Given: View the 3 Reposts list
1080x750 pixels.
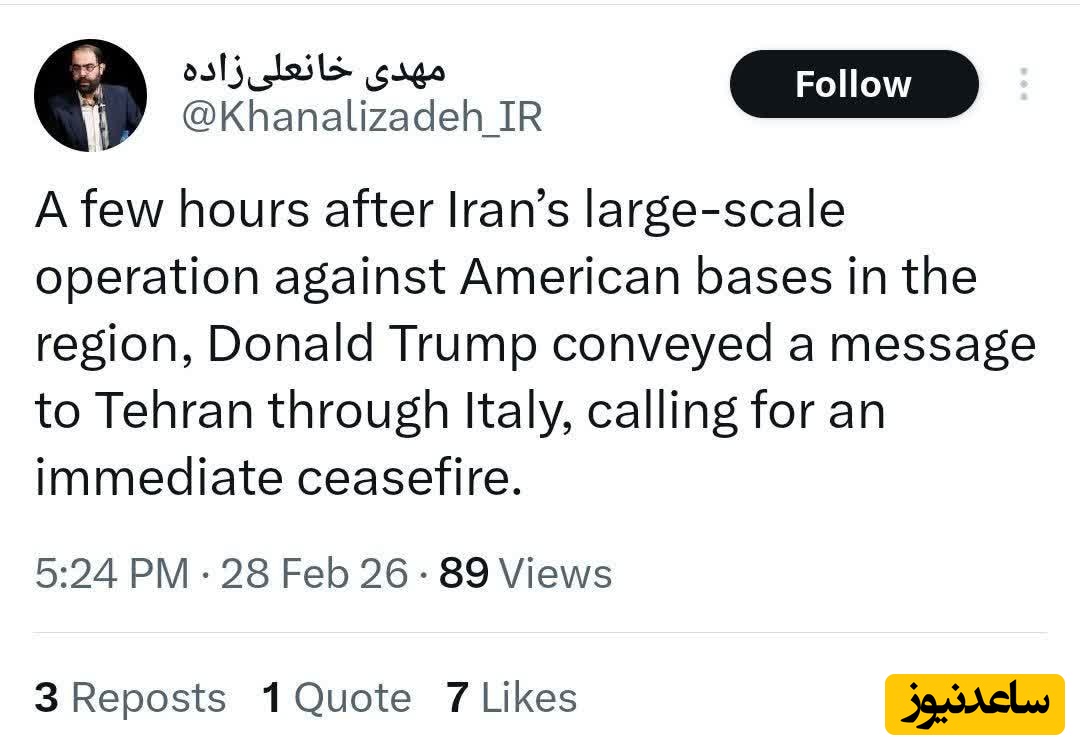Looking at the screenshot, I should (130, 697).
